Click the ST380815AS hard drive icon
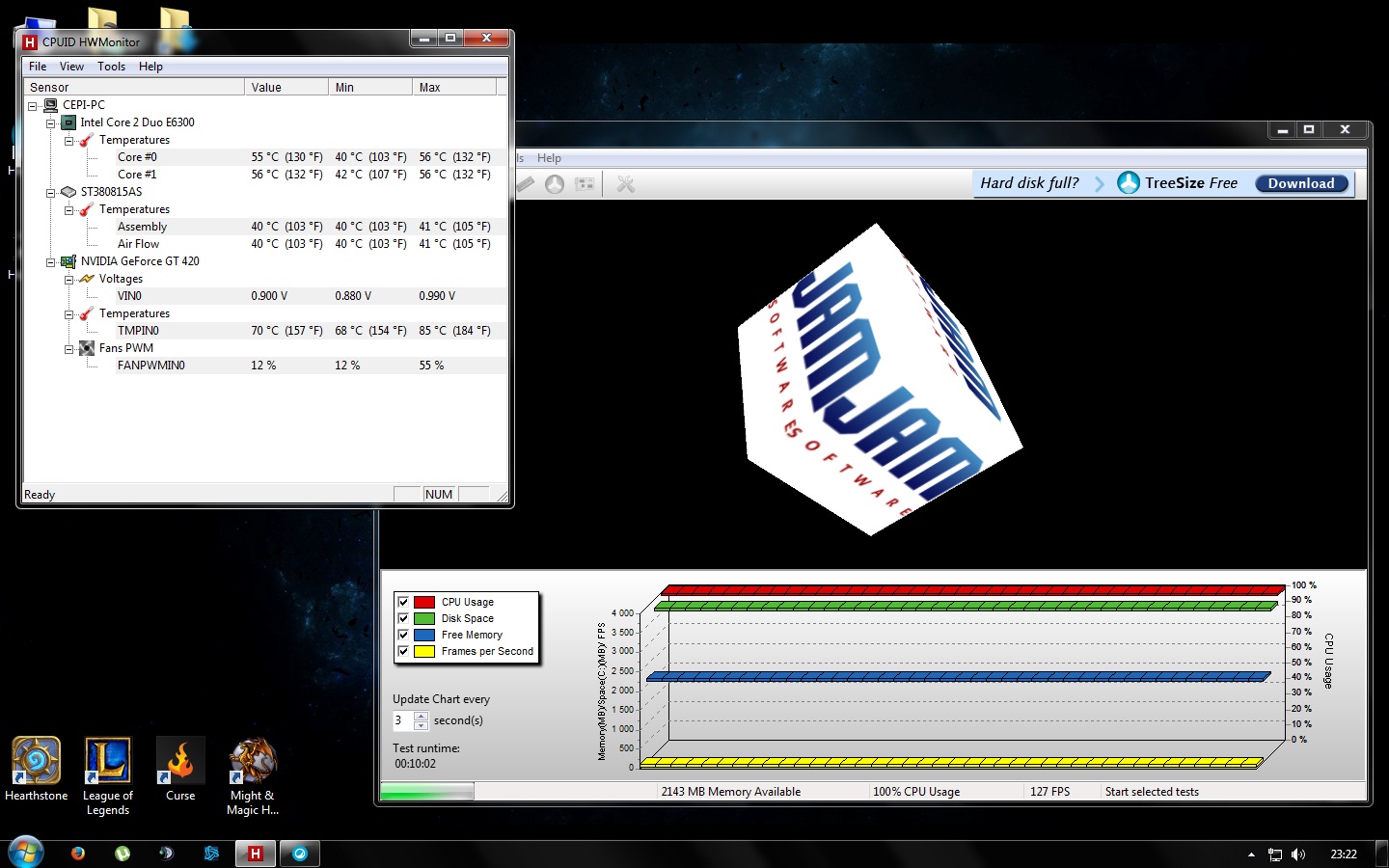 pyautogui.click(x=68, y=192)
